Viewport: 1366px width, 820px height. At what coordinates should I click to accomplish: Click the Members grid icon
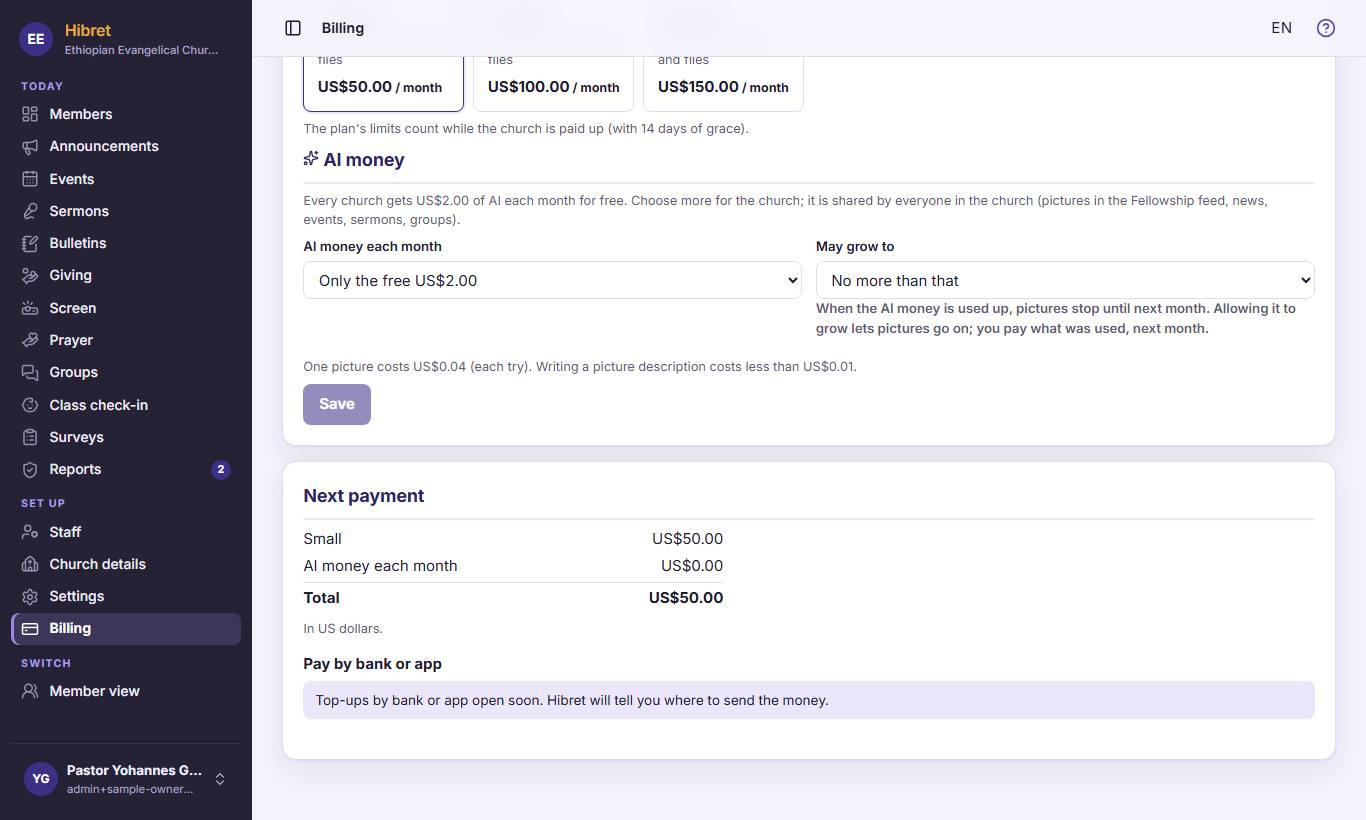coord(30,114)
